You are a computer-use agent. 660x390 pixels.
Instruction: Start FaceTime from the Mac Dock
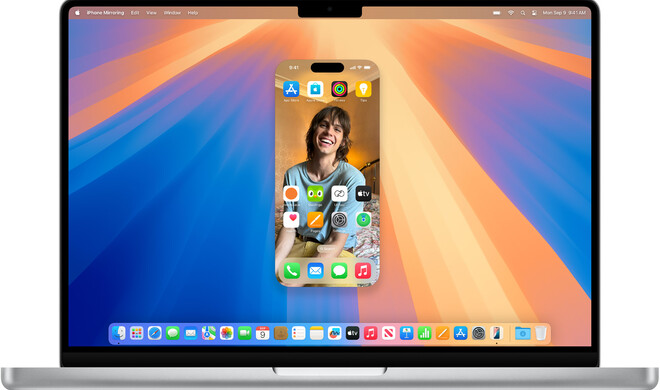coord(245,333)
